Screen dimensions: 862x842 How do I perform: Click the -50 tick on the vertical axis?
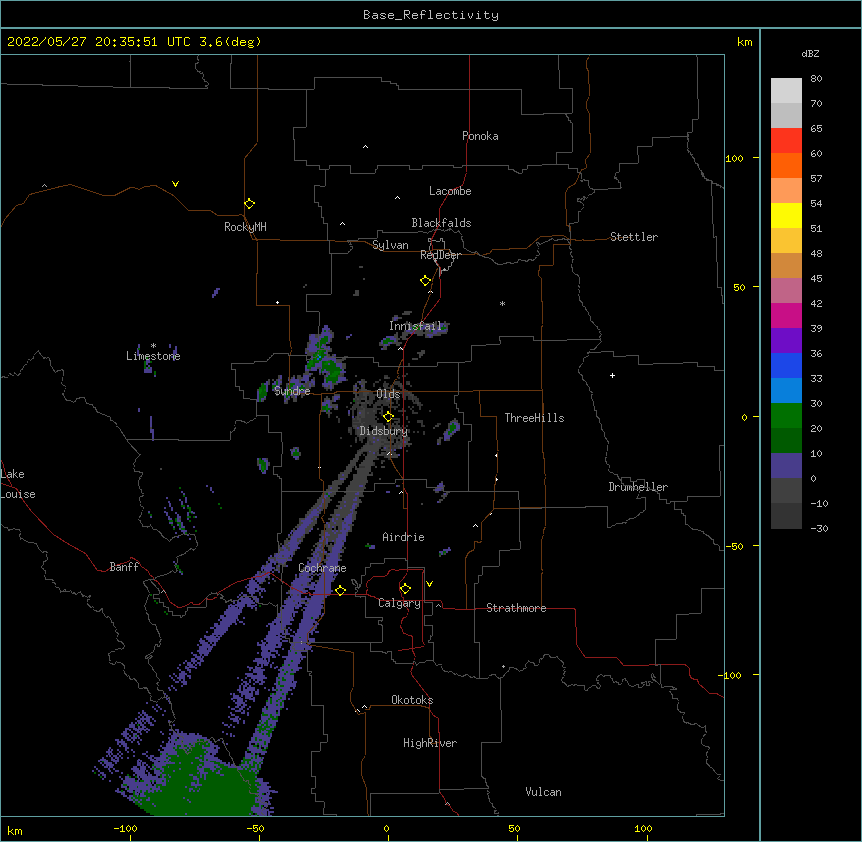coord(734,546)
